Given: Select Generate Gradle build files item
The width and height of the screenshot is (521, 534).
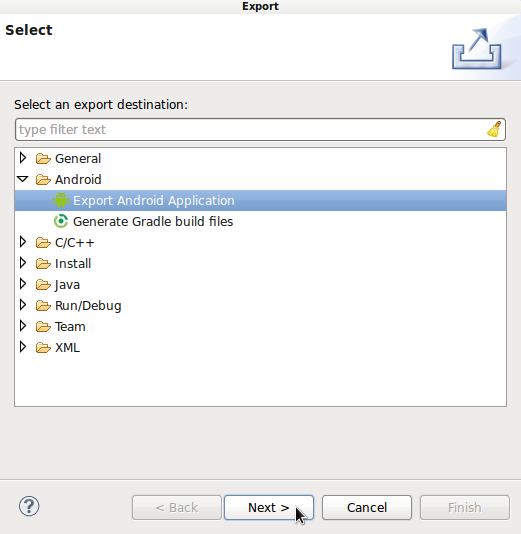Looking at the screenshot, I should pos(153,222).
